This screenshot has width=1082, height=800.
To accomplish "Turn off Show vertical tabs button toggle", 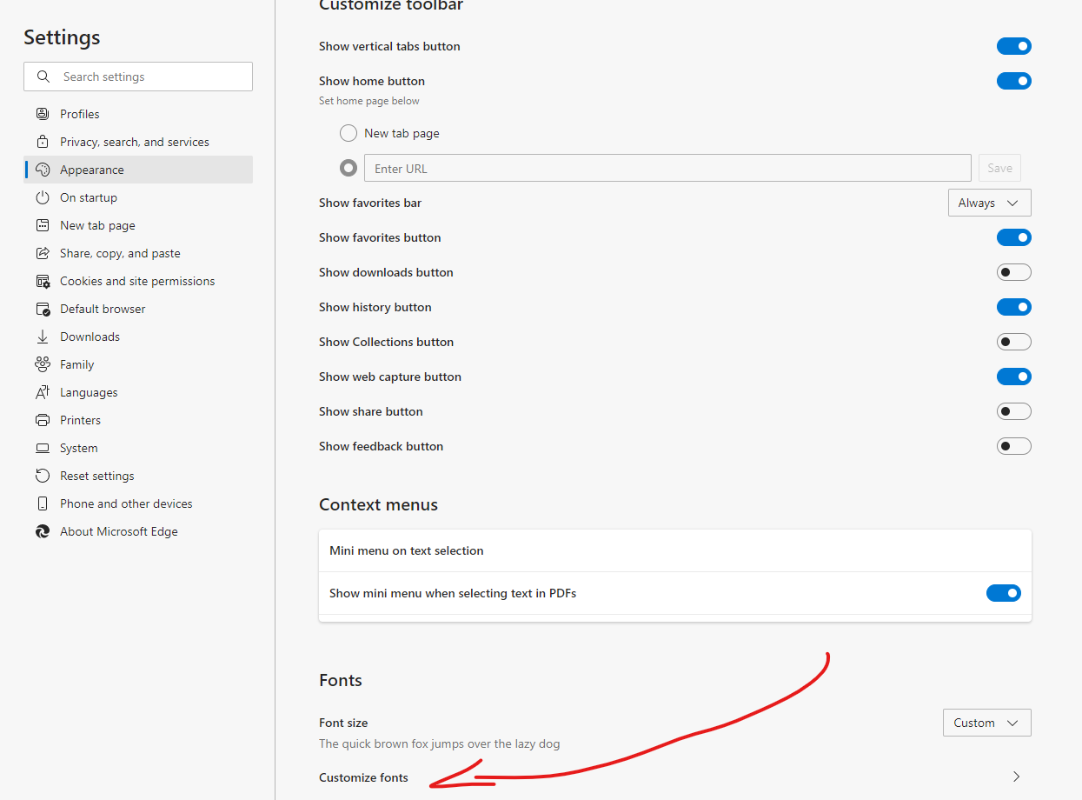I will click(1013, 46).
